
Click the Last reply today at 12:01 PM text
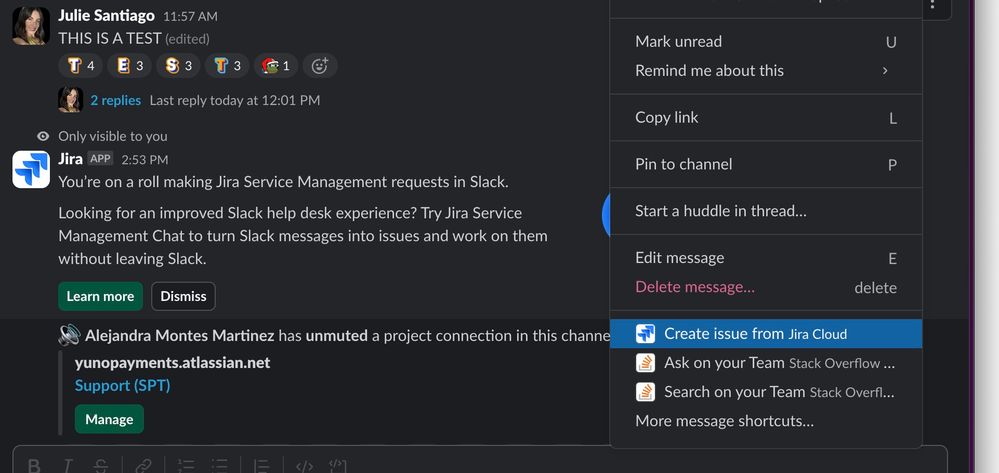tap(234, 100)
